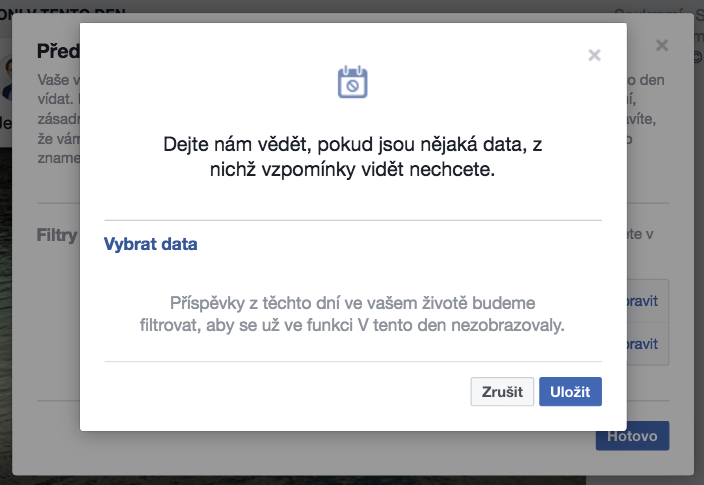This screenshot has height=485, width=704.
Task: Click the 'te v' text beside Filtry row
Action: coord(640,234)
